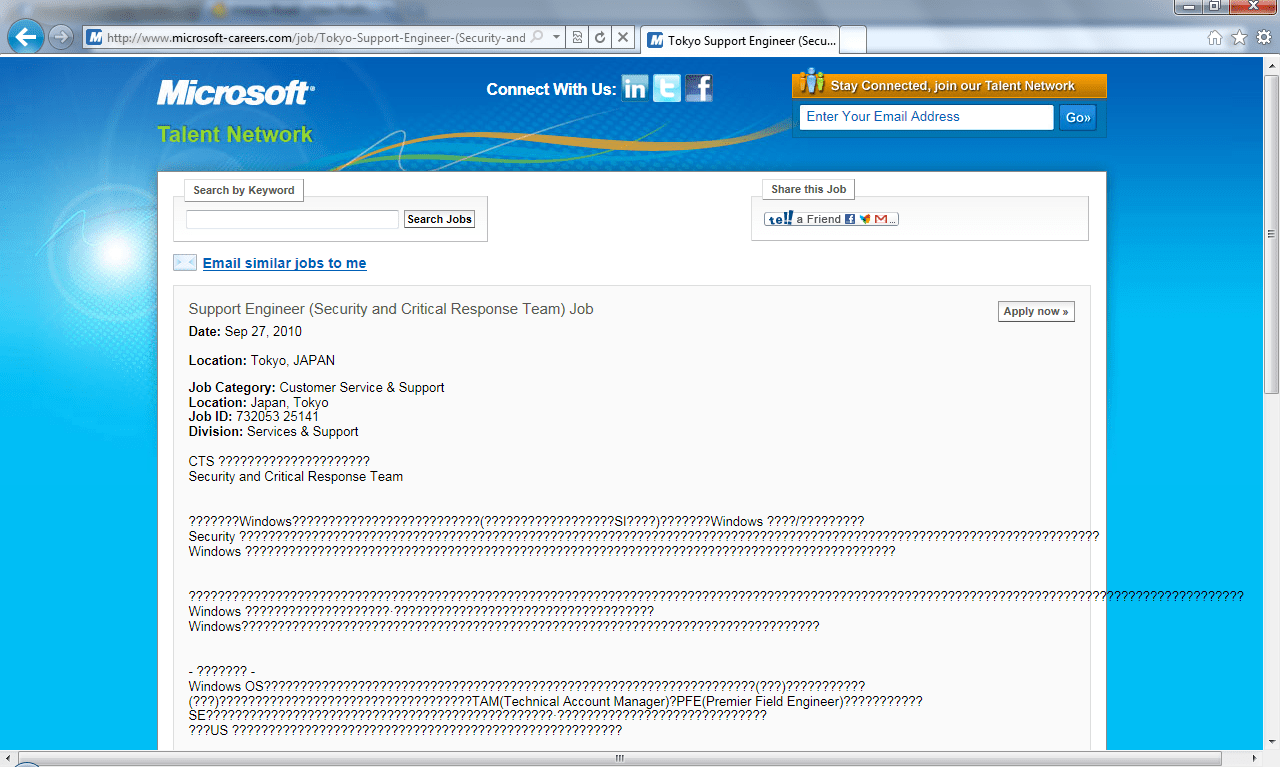Click the Stay Connected Talent Network banner
The width and height of the screenshot is (1280, 770).
[x=949, y=85]
